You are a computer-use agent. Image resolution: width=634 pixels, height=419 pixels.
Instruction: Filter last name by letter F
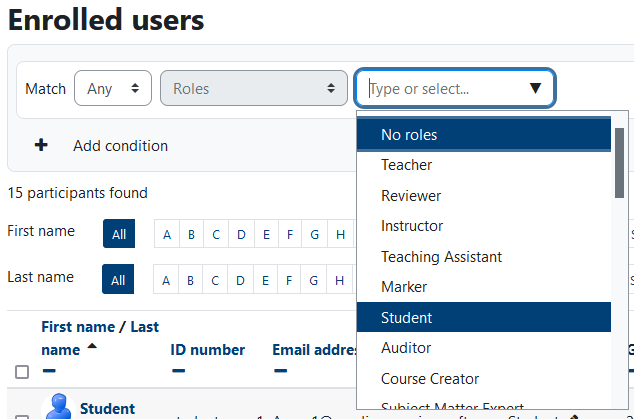289,280
